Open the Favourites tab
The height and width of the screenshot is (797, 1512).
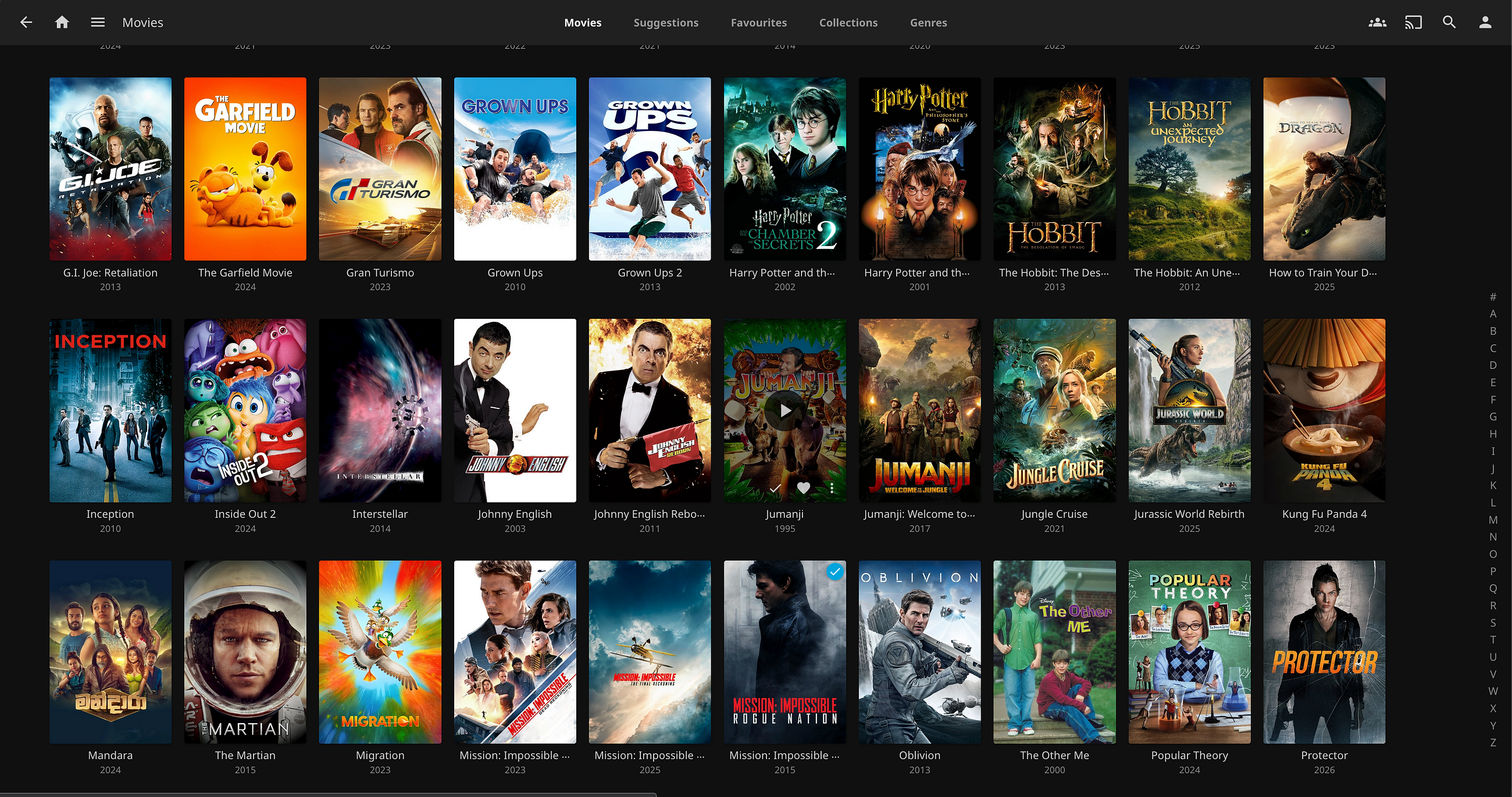[x=759, y=22]
